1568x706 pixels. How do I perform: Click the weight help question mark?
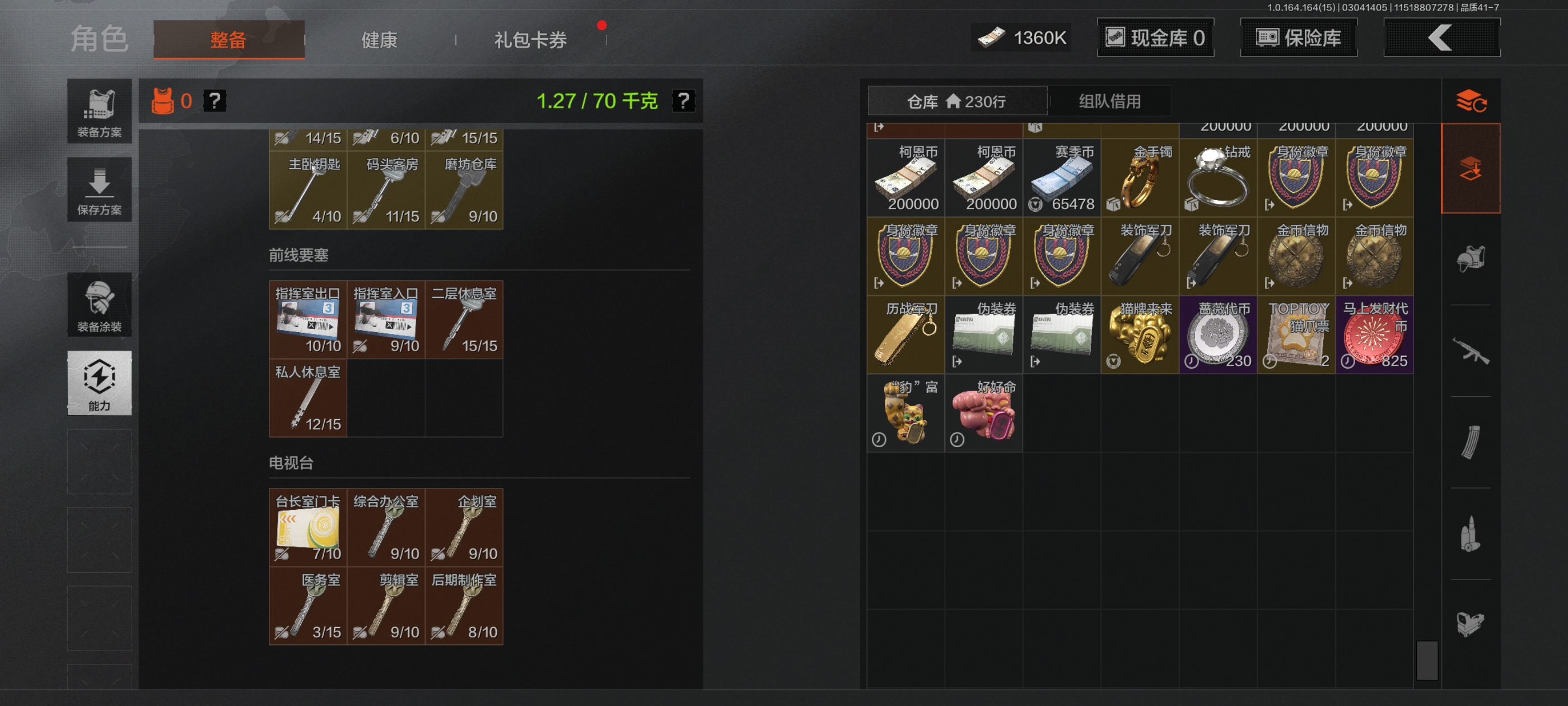pyautogui.click(x=683, y=100)
